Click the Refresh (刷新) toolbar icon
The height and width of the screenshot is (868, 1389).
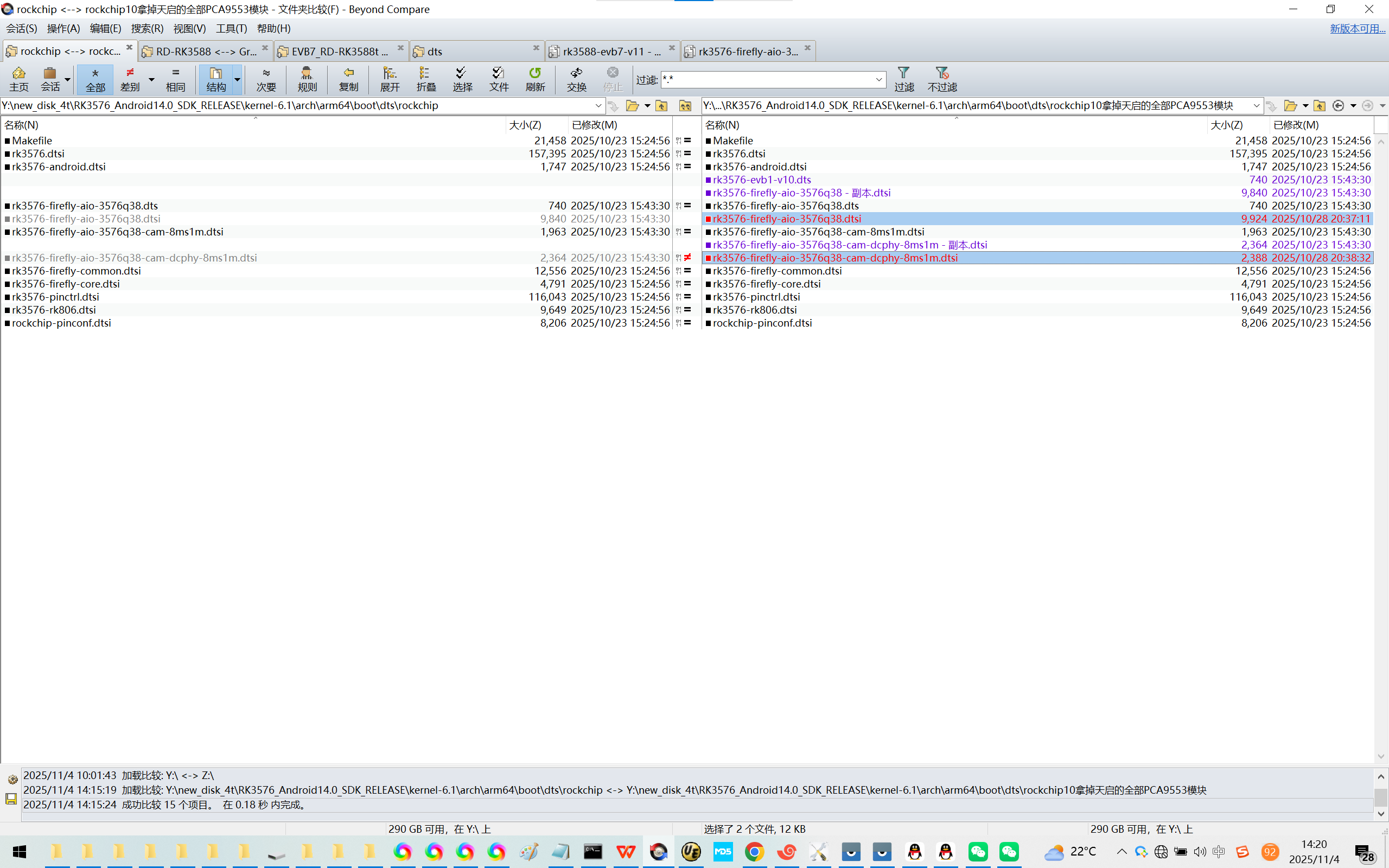coord(535,79)
